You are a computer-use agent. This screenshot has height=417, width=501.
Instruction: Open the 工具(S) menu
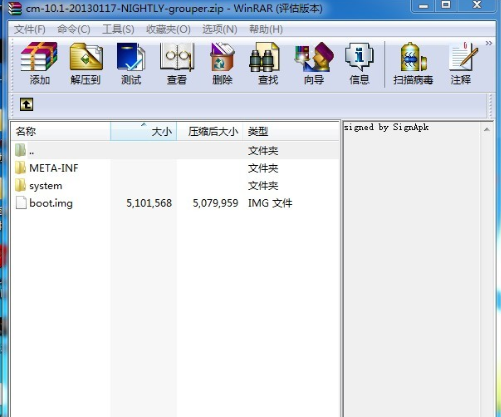118,29
